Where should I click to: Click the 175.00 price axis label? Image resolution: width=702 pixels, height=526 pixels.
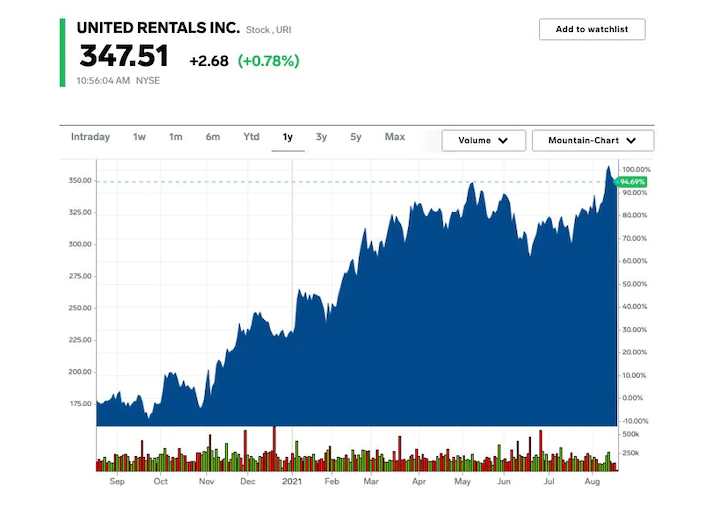81,403
